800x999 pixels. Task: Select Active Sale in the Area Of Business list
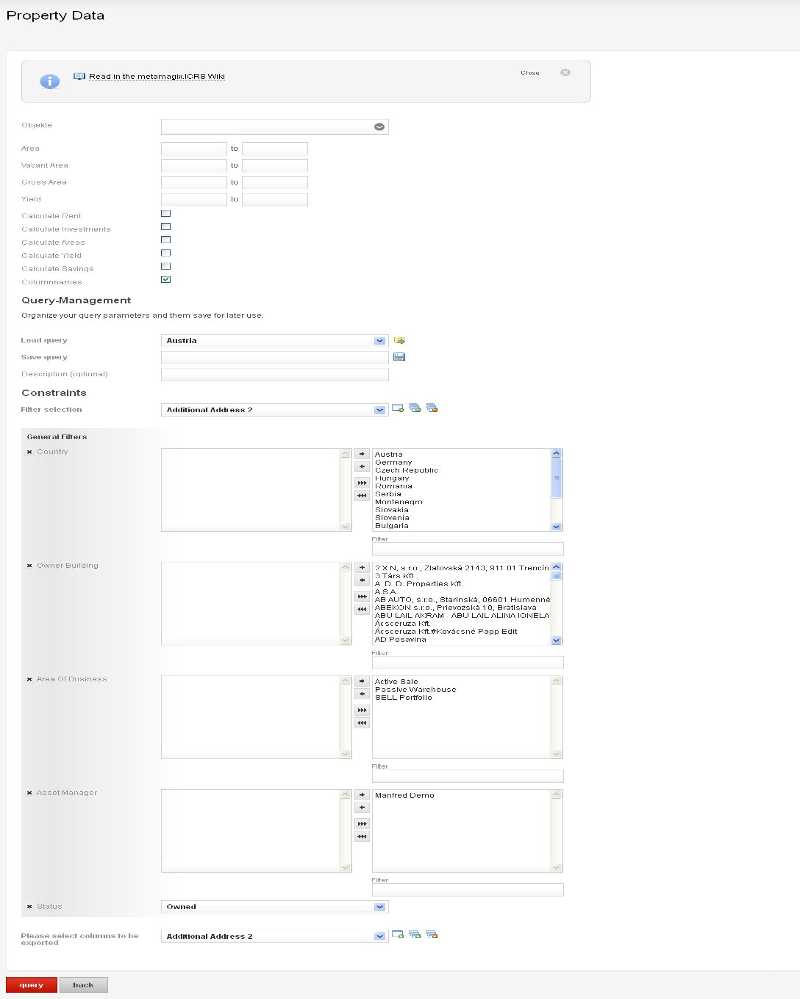click(x=396, y=682)
